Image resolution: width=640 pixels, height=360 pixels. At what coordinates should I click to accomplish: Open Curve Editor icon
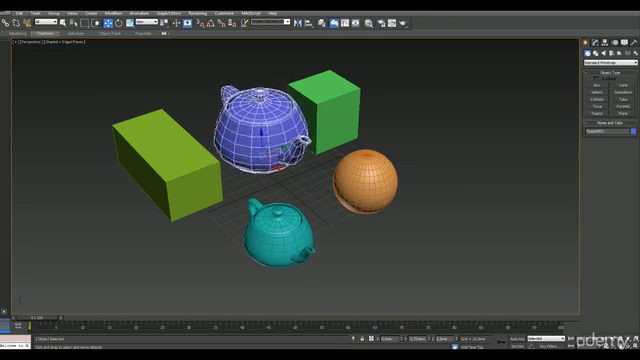coord(345,23)
